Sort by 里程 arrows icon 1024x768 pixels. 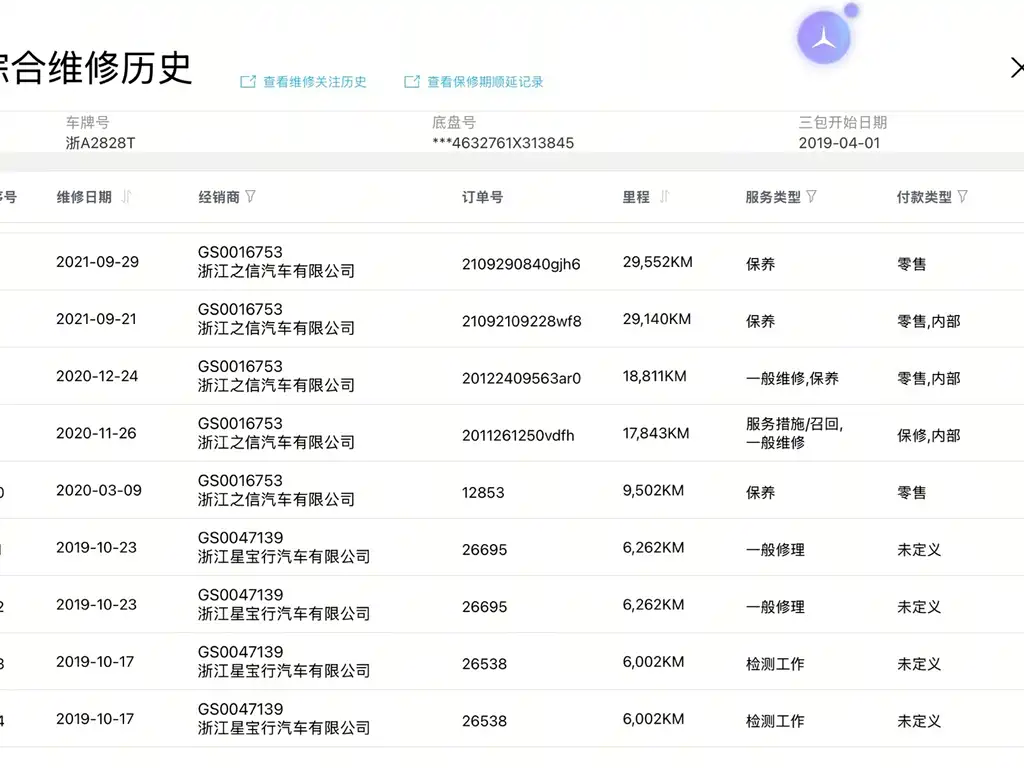[665, 197]
